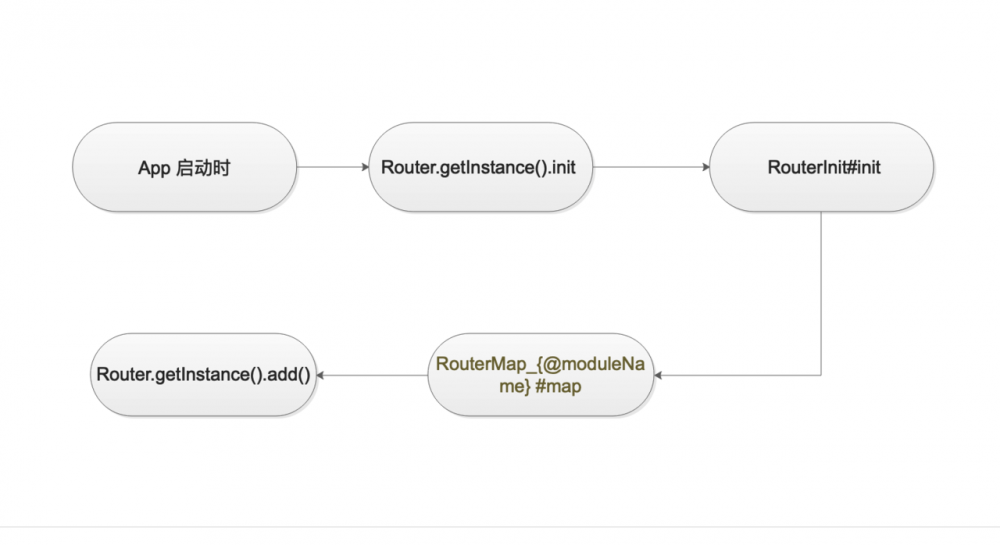Select the Router.getInstance().add() node
The width and height of the screenshot is (1000, 545).
pos(202,375)
